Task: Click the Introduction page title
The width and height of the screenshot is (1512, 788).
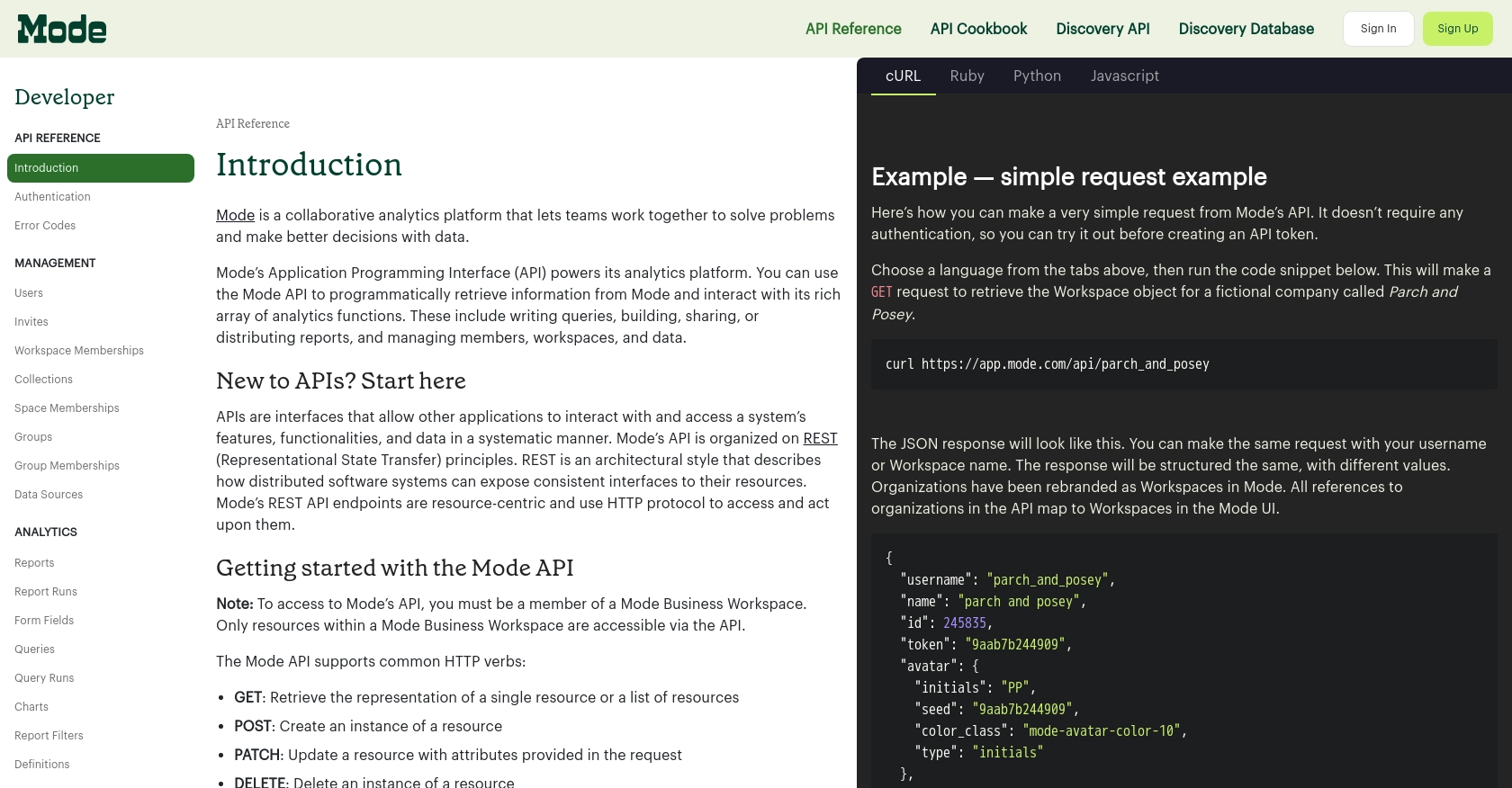Action: pyautogui.click(x=309, y=165)
